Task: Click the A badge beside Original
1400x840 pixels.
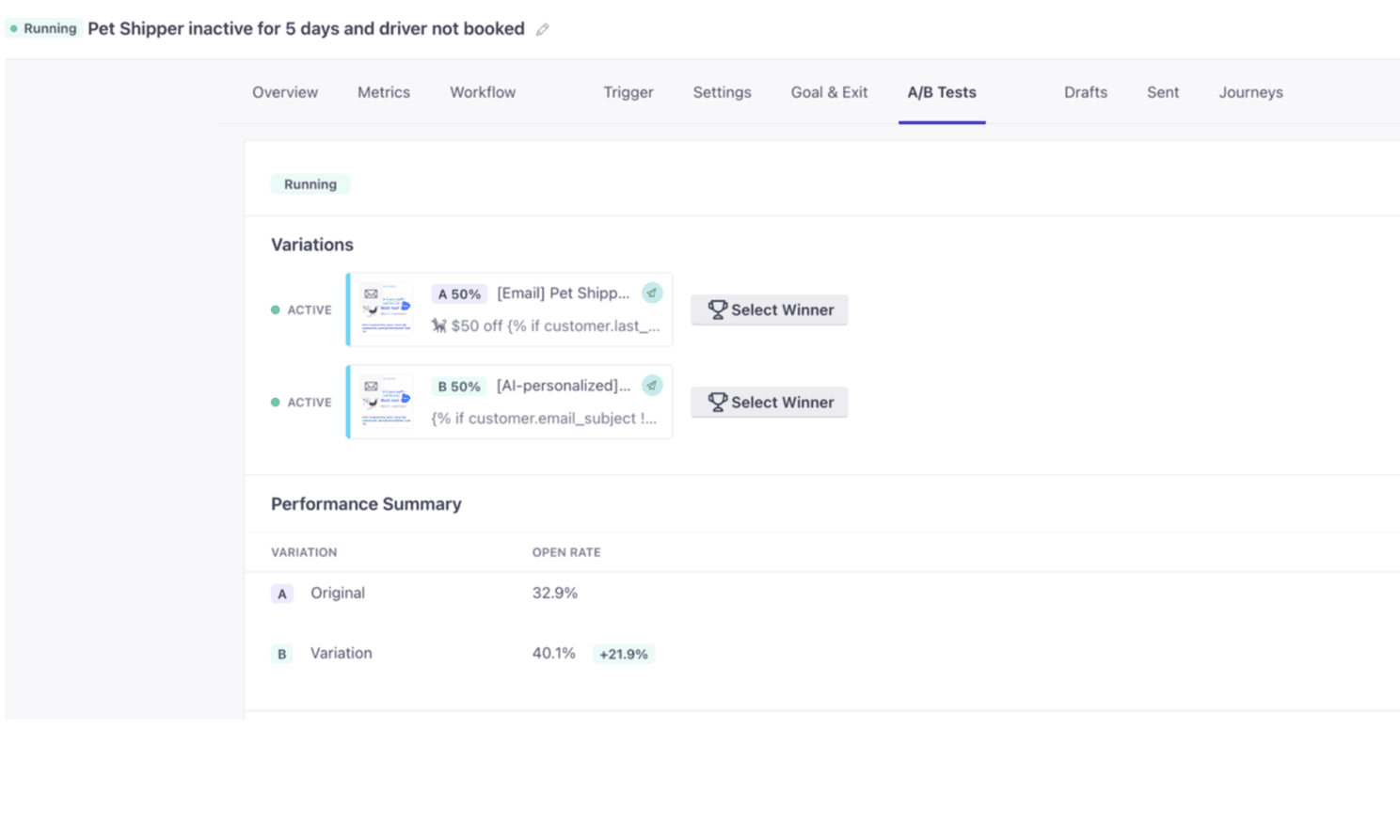Action: tap(282, 594)
